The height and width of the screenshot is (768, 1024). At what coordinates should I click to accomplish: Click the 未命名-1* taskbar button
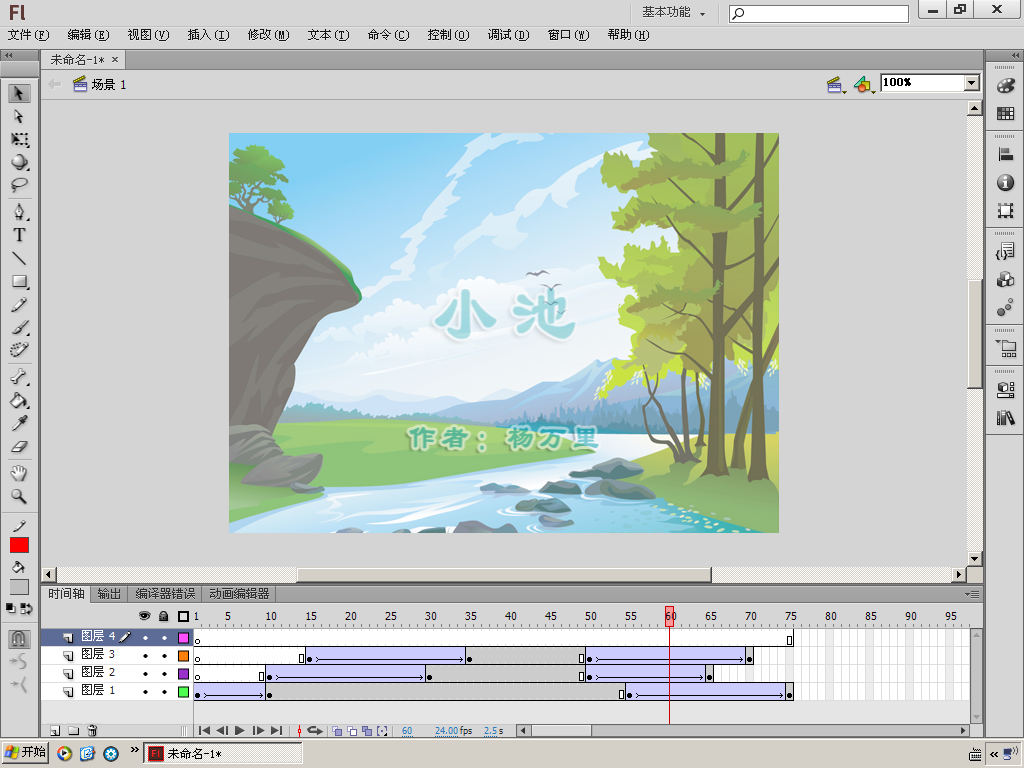pos(223,753)
